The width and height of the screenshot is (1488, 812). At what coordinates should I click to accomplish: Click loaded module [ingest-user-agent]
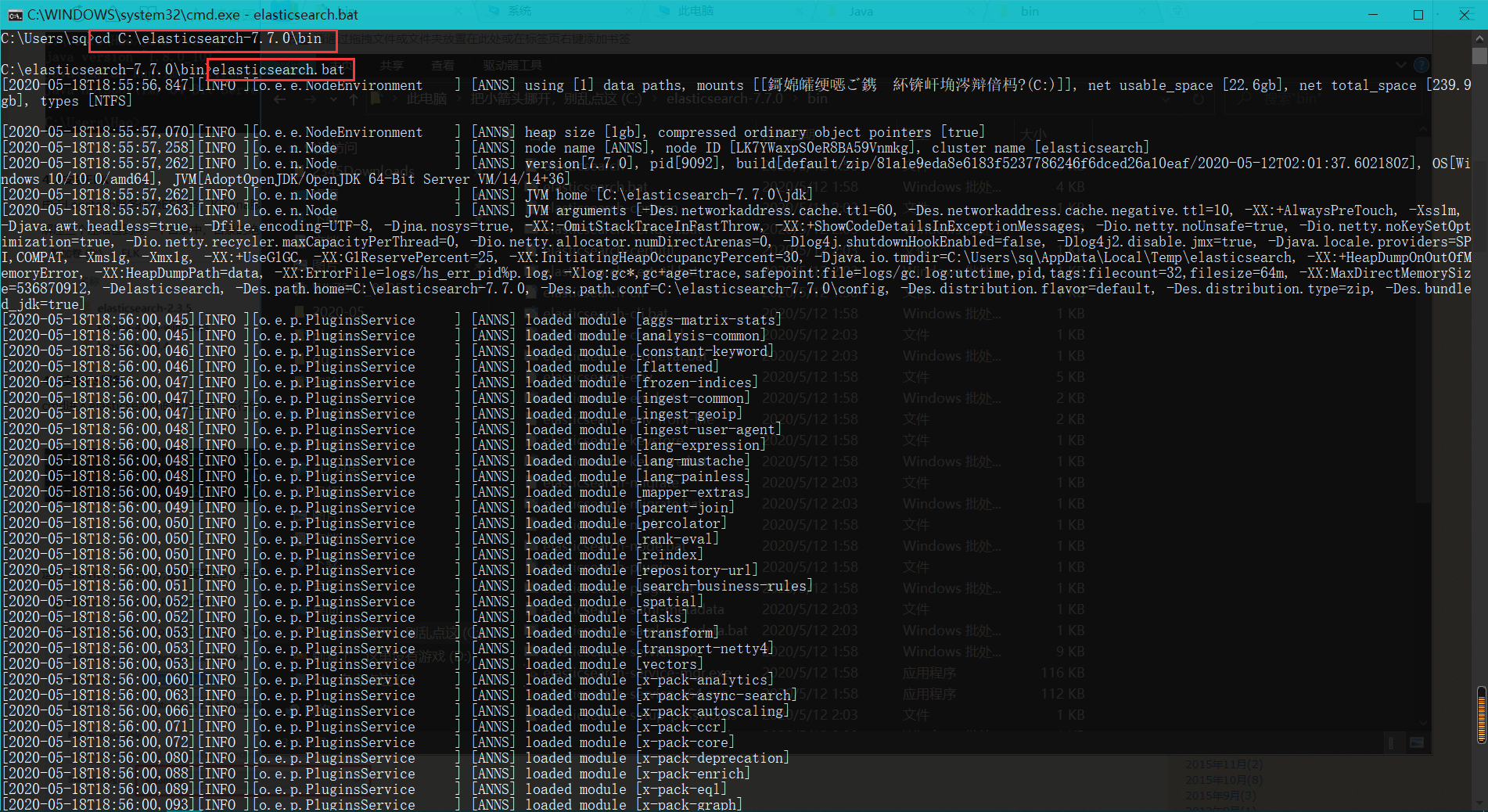pos(653,429)
